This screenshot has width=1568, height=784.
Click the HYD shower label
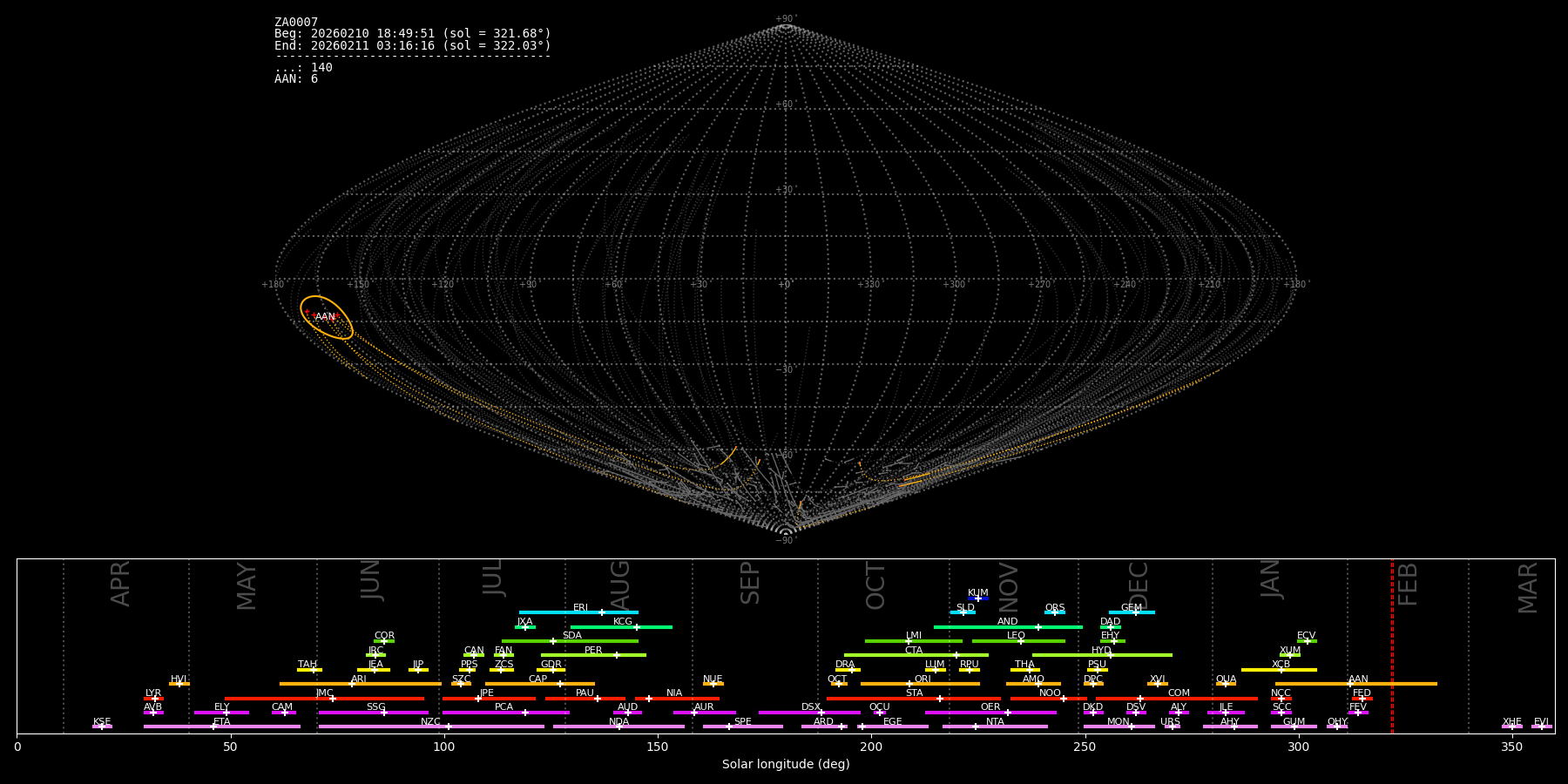(x=1102, y=651)
